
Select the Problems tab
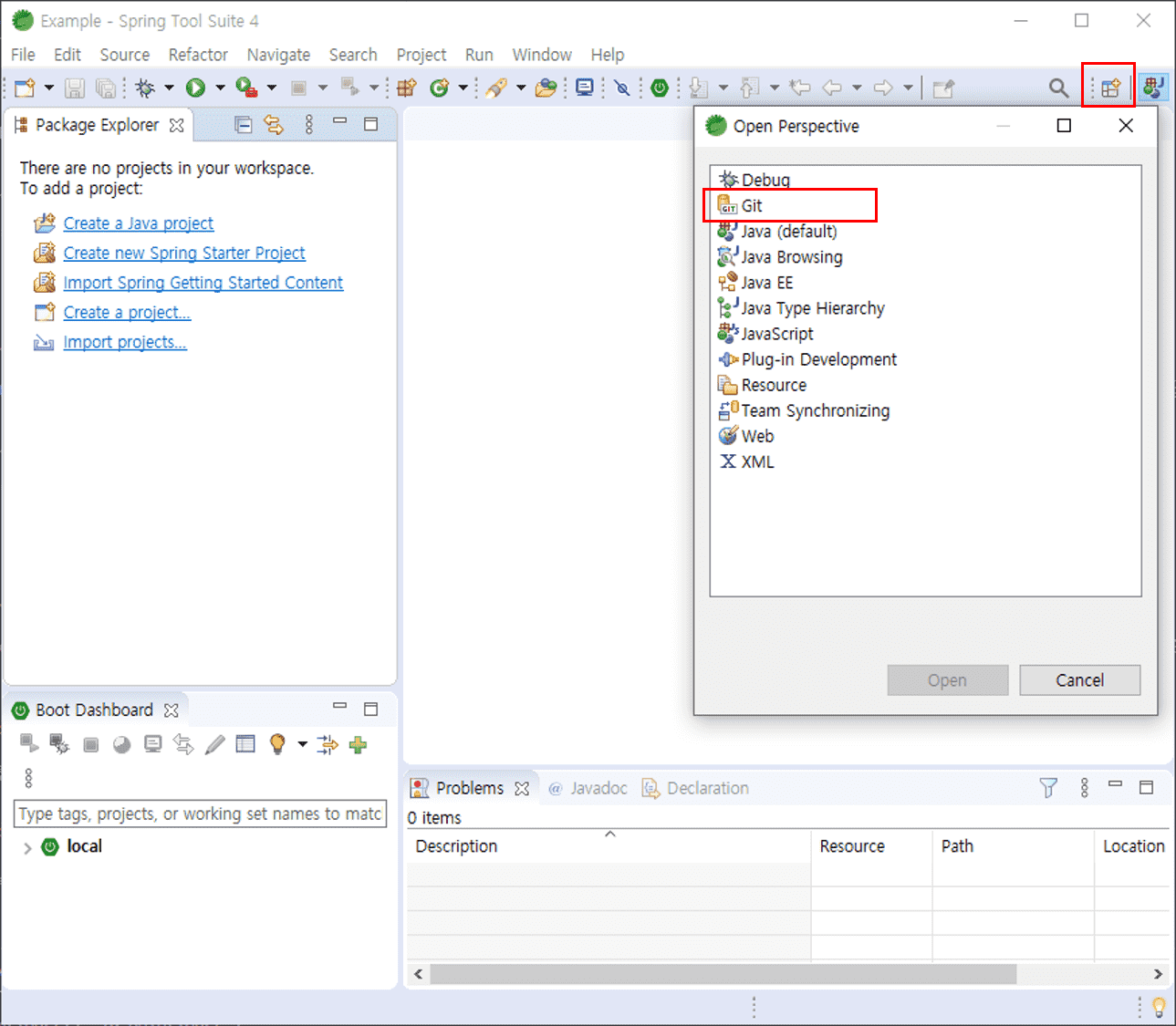(x=470, y=788)
